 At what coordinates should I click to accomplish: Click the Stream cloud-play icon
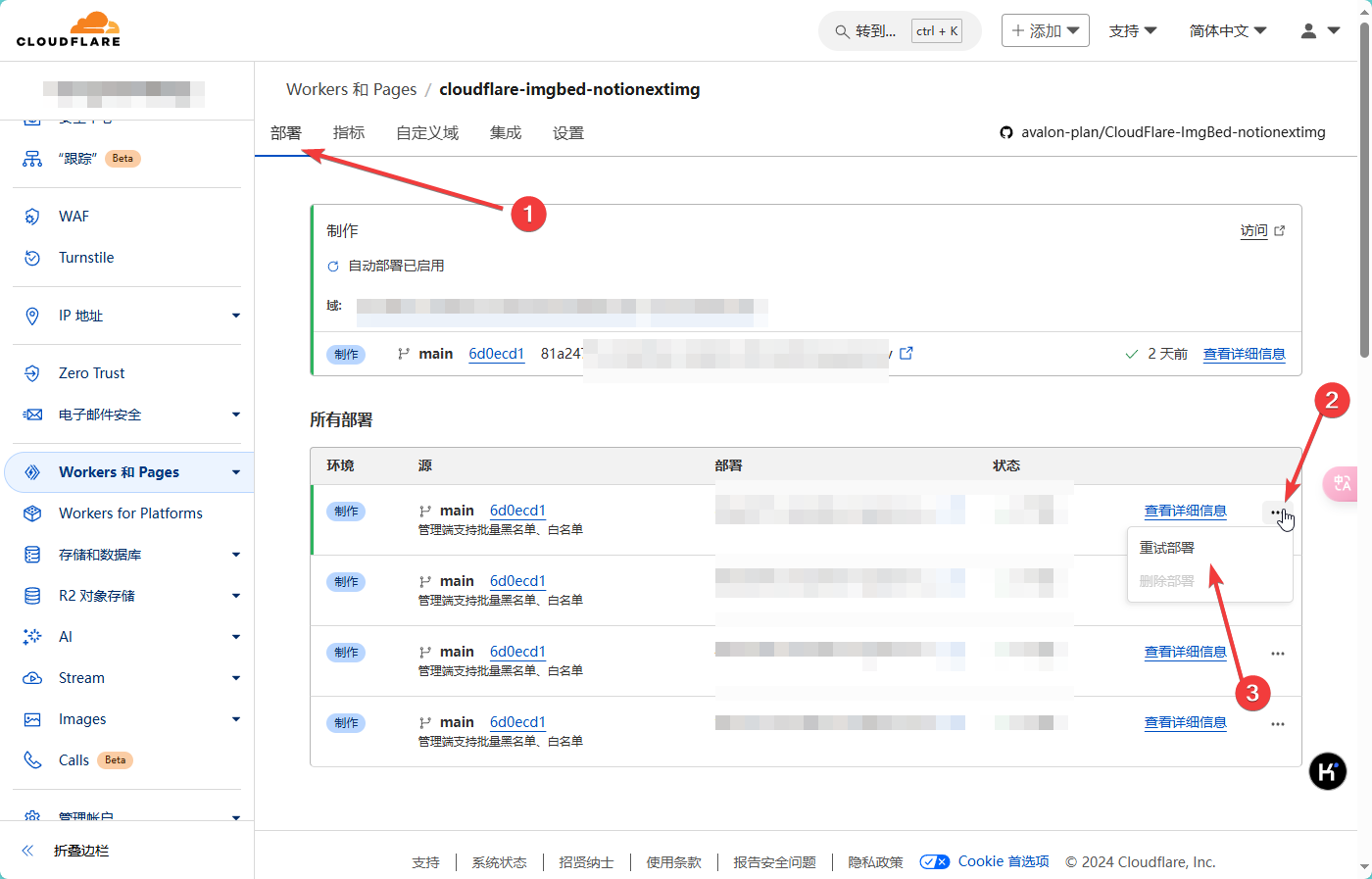(x=32, y=678)
